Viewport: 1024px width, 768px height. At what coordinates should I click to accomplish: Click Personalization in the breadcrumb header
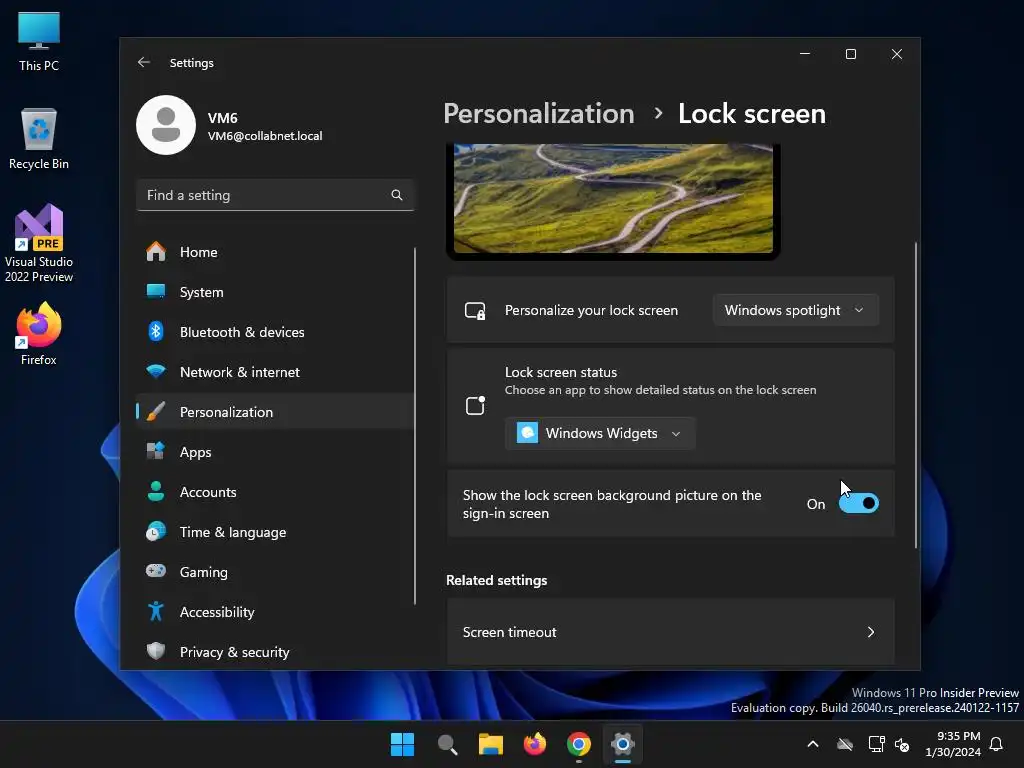click(x=539, y=114)
